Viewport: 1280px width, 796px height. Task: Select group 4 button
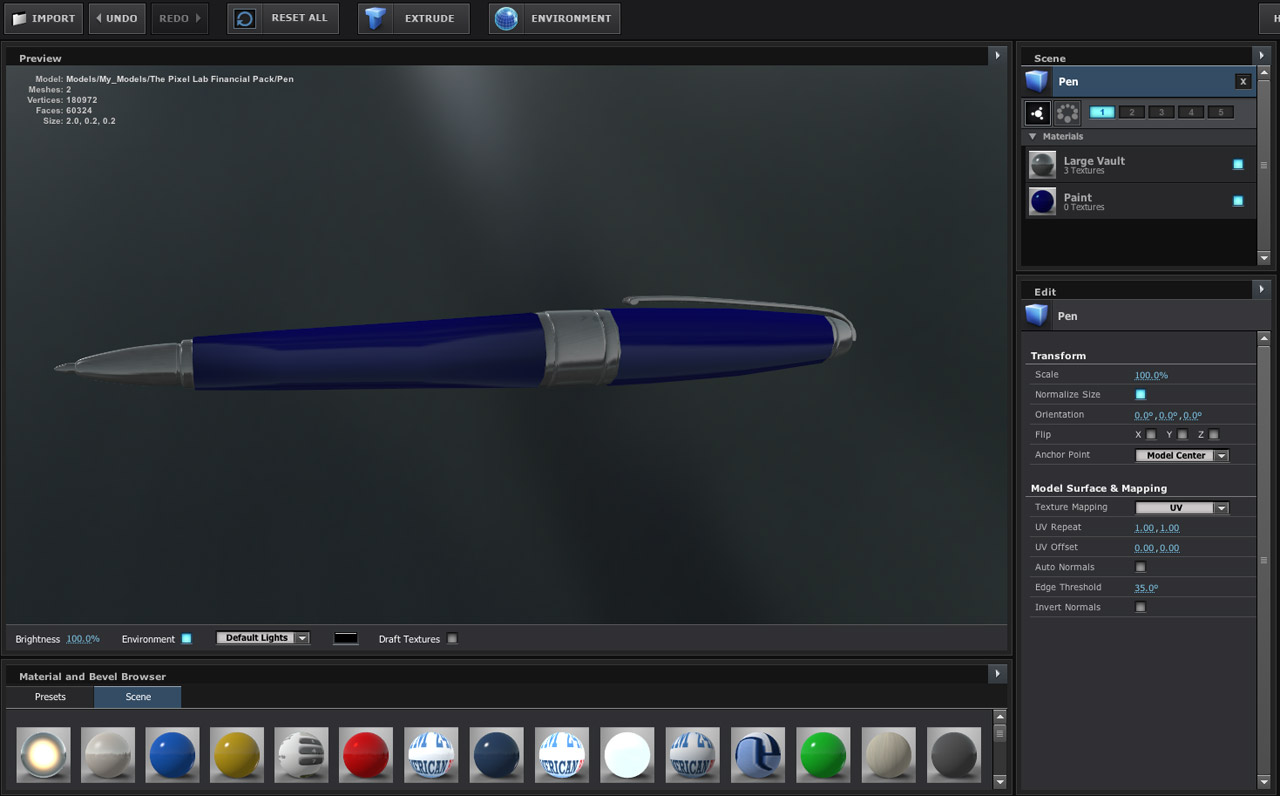coord(1191,113)
